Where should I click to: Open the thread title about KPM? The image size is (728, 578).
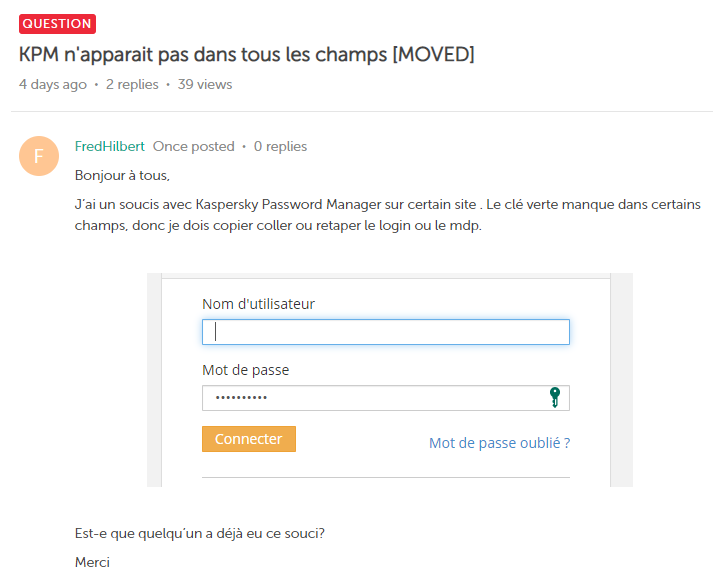246,54
